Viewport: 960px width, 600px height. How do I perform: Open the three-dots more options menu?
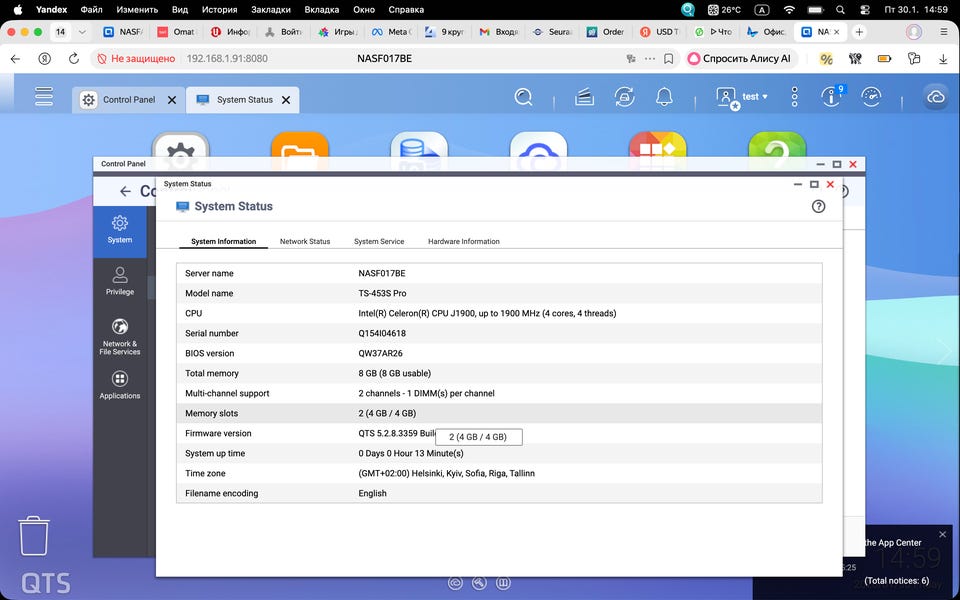coord(795,97)
